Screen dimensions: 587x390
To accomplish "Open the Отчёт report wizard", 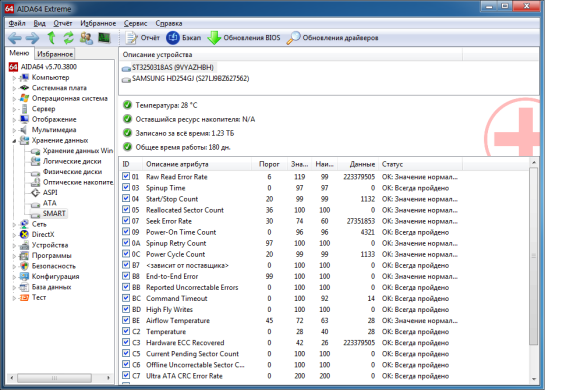I will 142,38.
